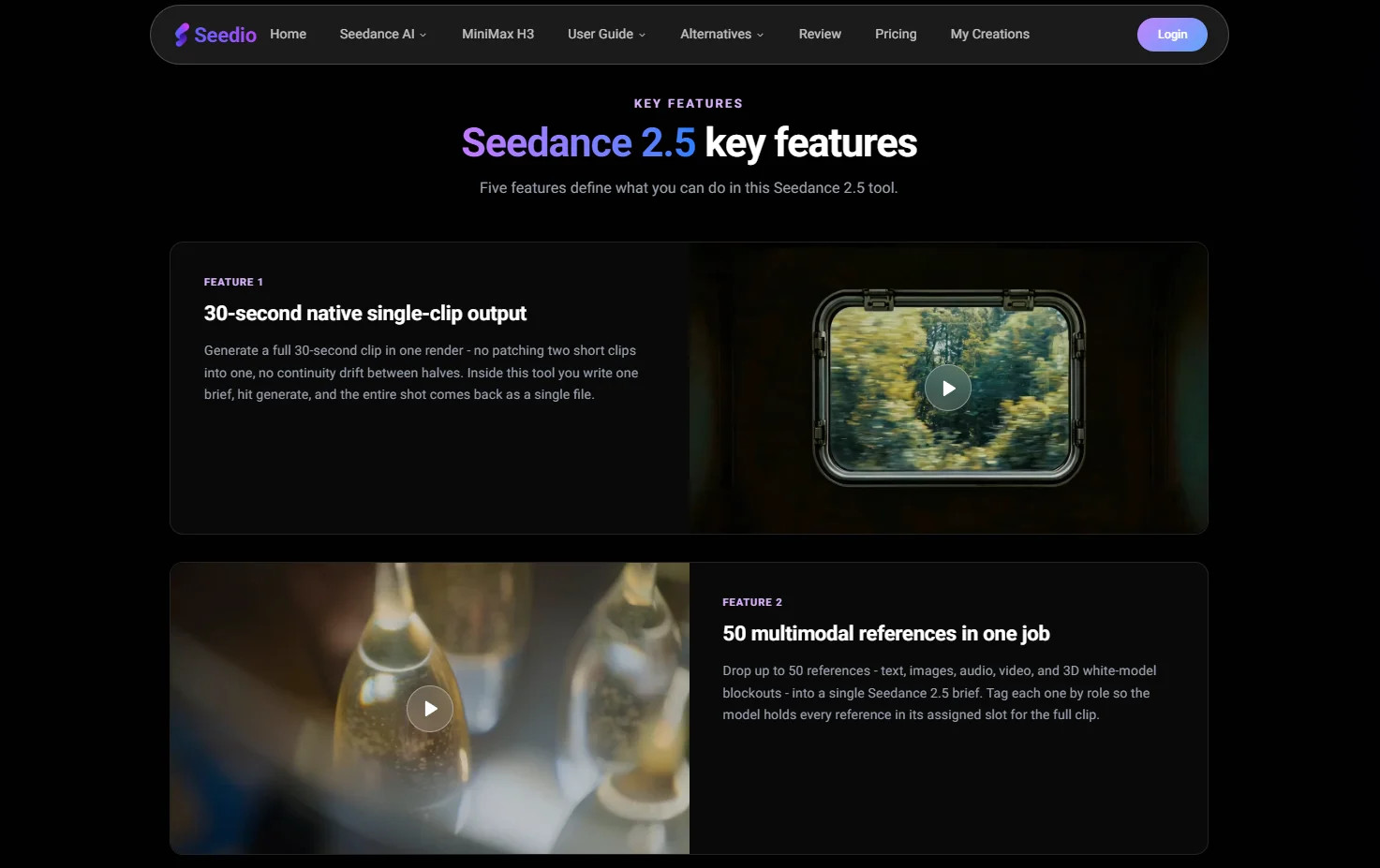This screenshot has width=1380, height=868.
Task: Play the glass bottles video in Feature 2
Action: (430, 709)
